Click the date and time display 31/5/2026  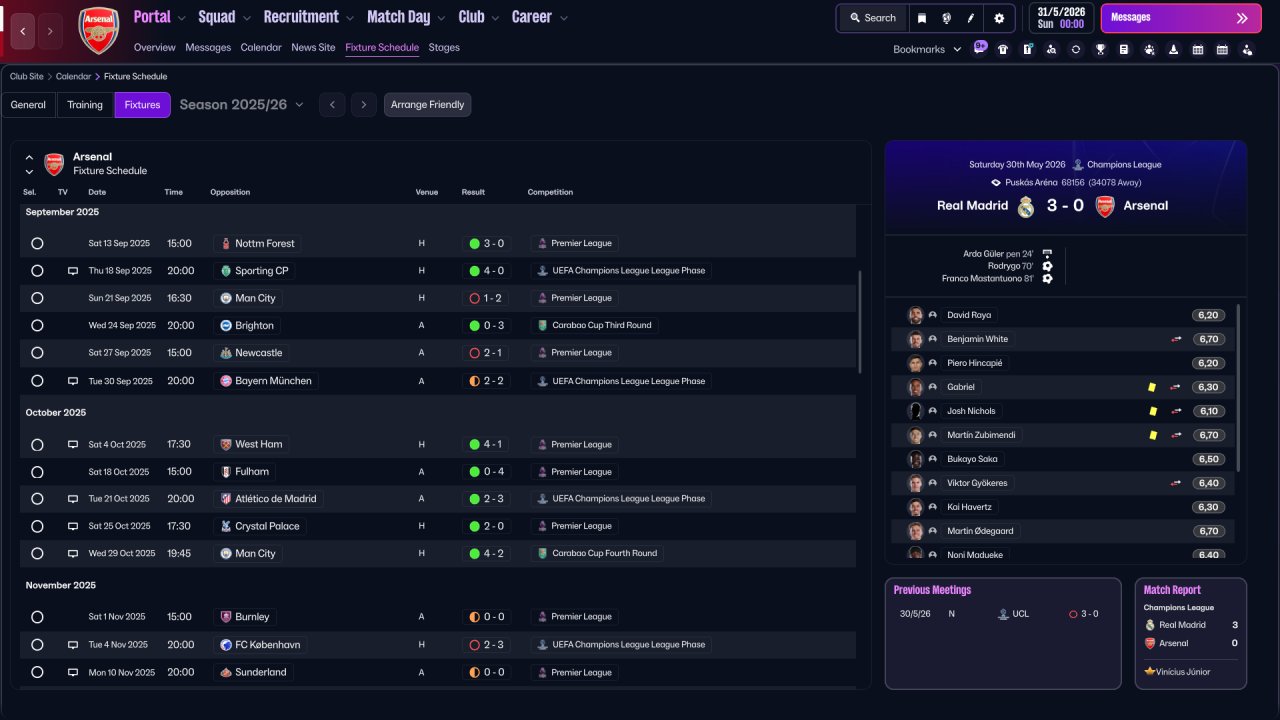click(x=1060, y=18)
